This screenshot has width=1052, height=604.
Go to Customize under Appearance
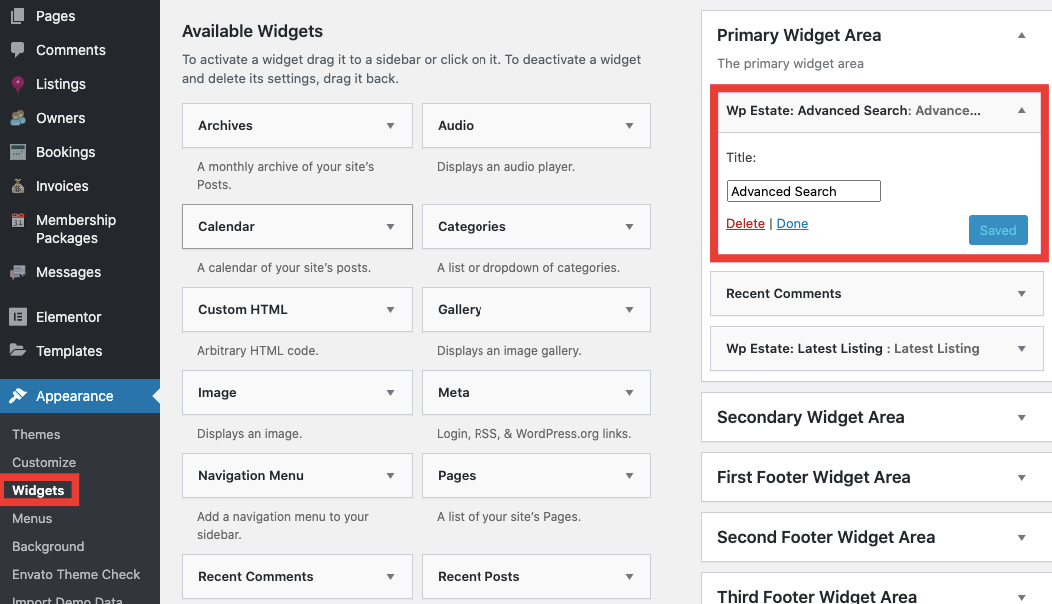click(x=44, y=463)
